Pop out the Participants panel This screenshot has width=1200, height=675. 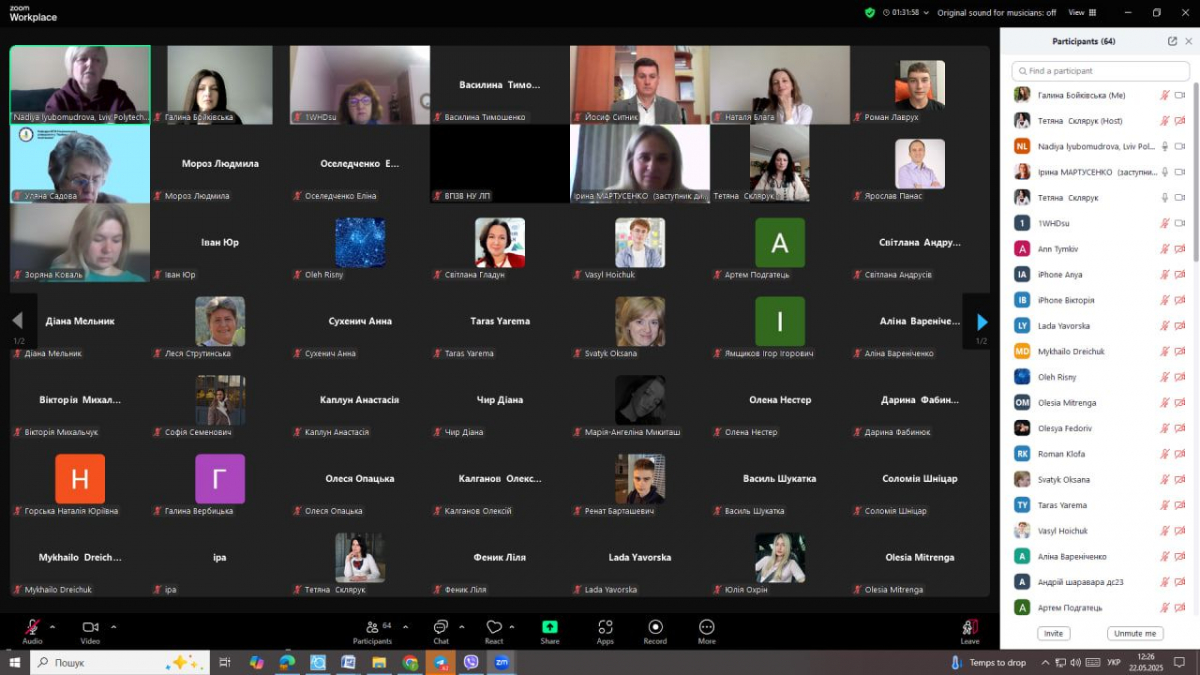(x=1172, y=41)
